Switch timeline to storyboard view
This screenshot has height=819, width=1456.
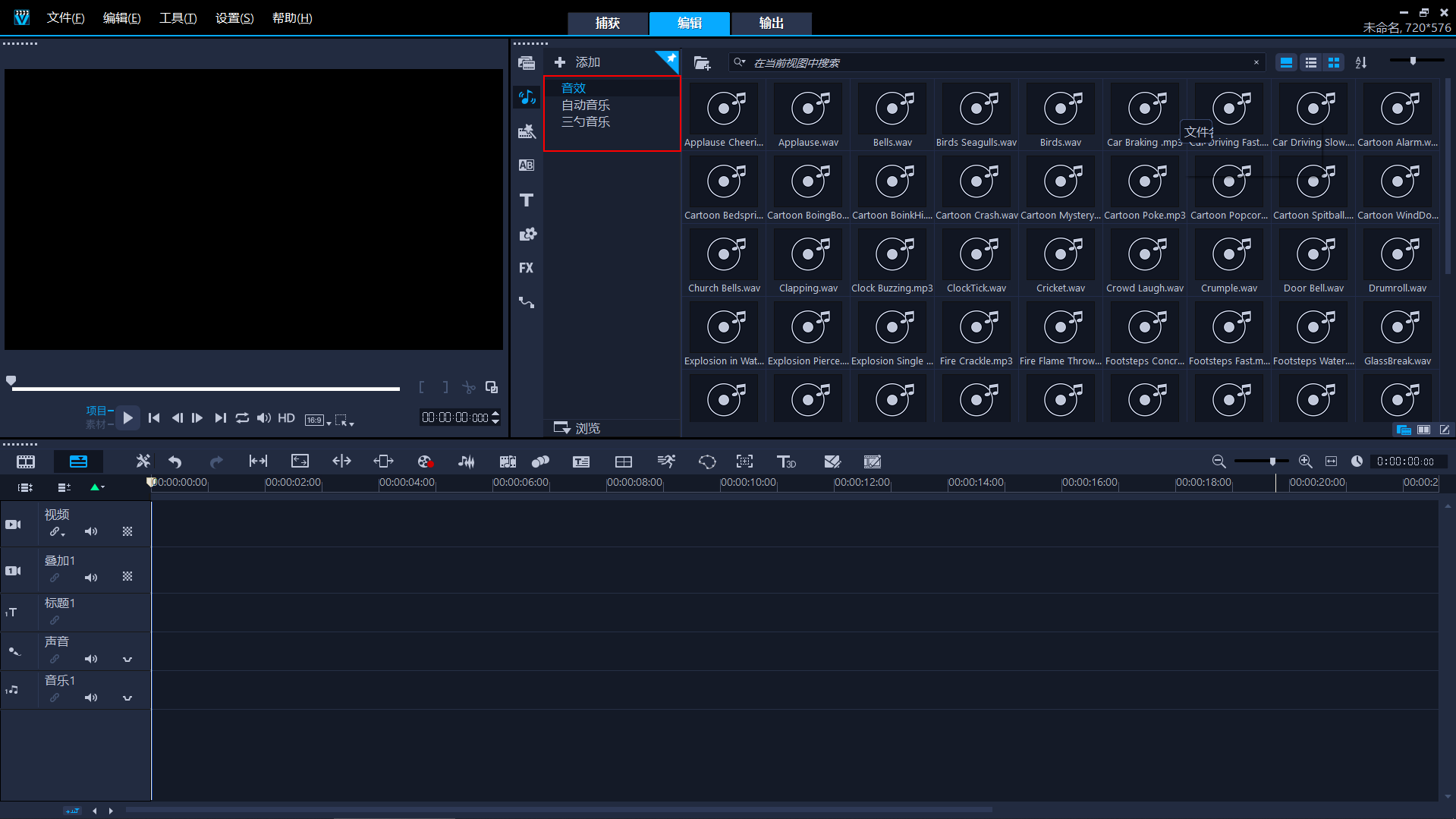pyautogui.click(x=26, y=461)
